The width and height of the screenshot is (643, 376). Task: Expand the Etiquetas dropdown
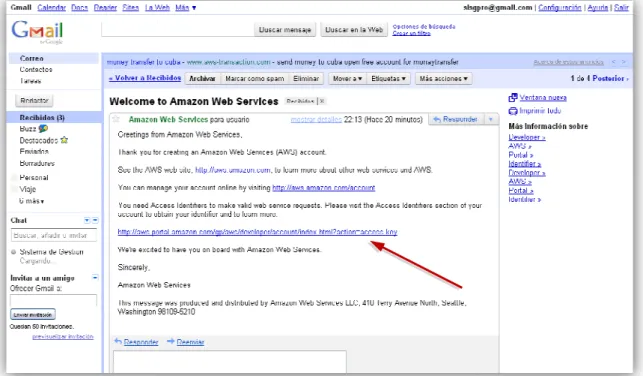[x=388, y=78]
